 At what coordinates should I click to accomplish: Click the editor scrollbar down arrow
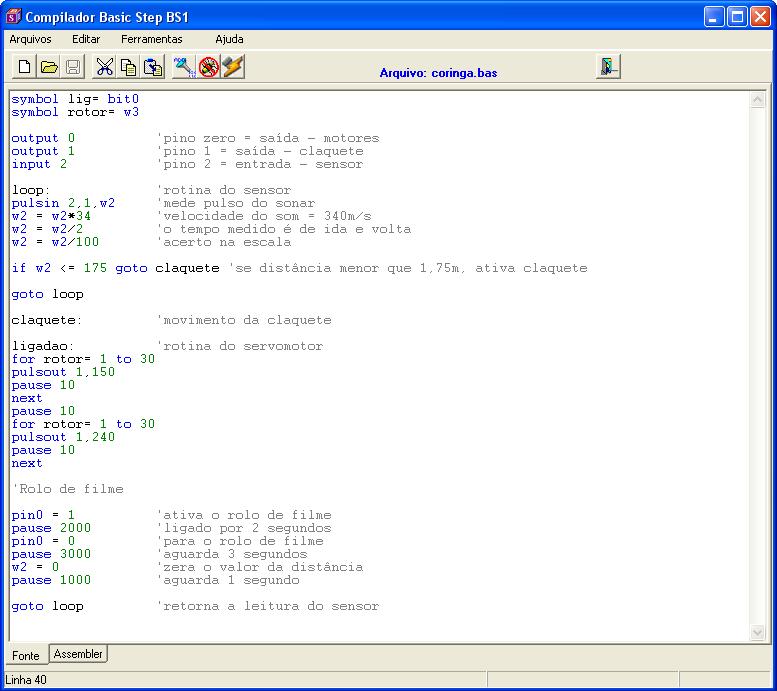(x=757, y=633)
